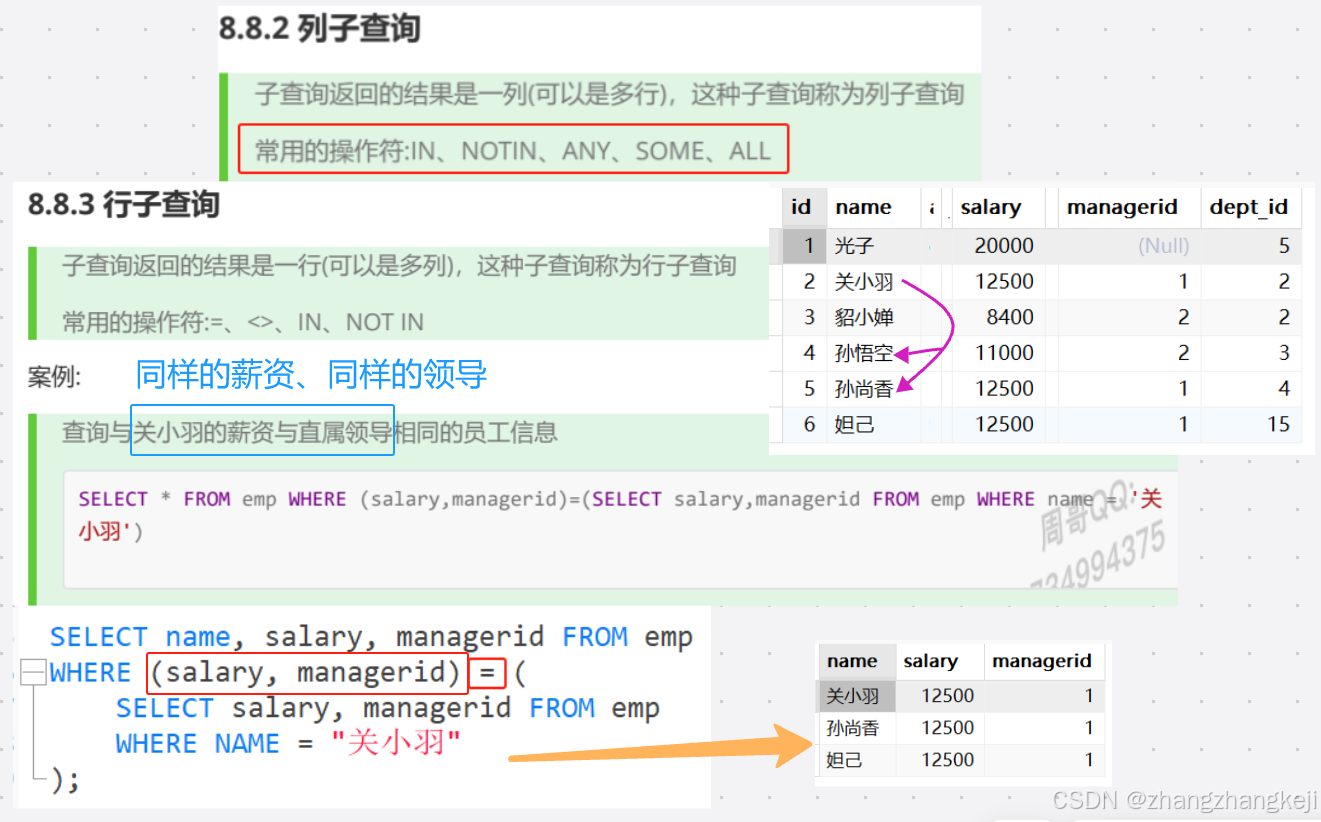Click the 'dept_id' column header in emp table
The image size is (1321, 822).
(x=1249, y=208)
